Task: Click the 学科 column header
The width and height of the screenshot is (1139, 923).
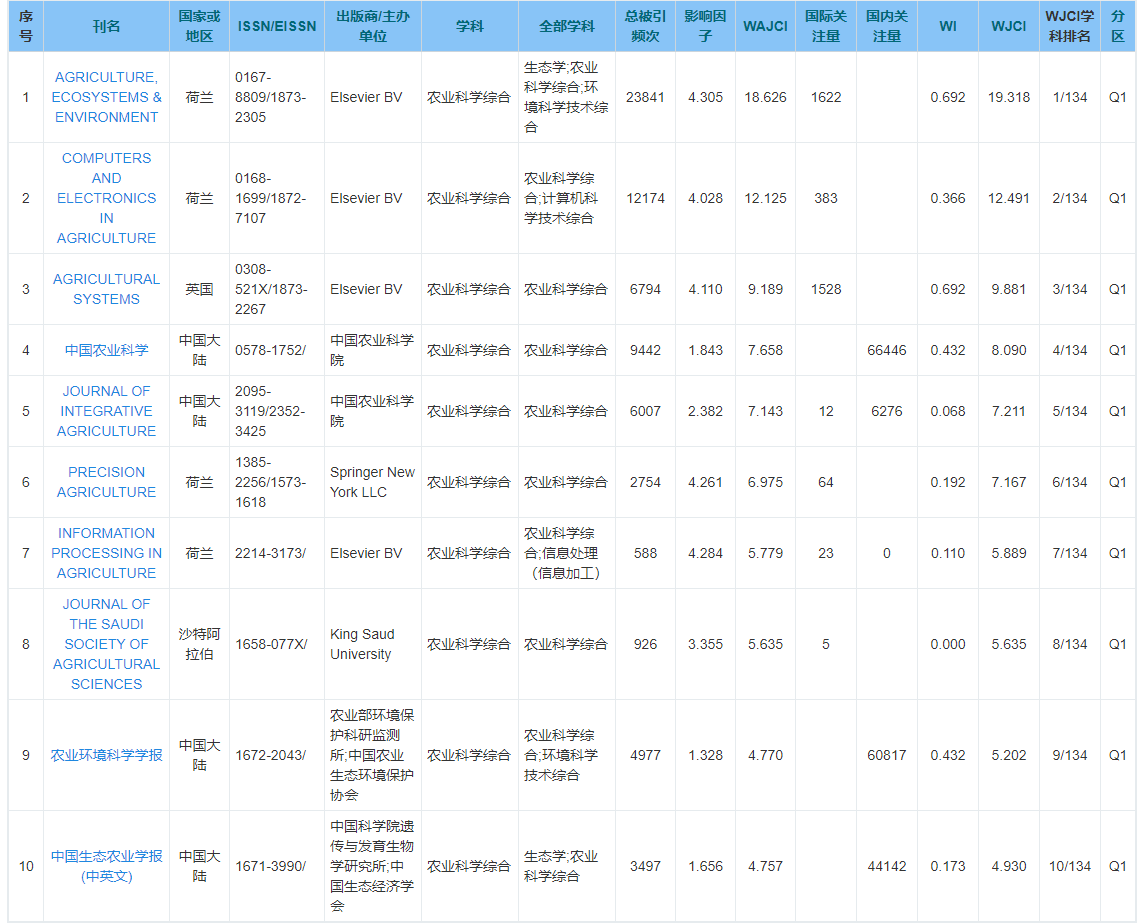Action: [x=470, y=26]
